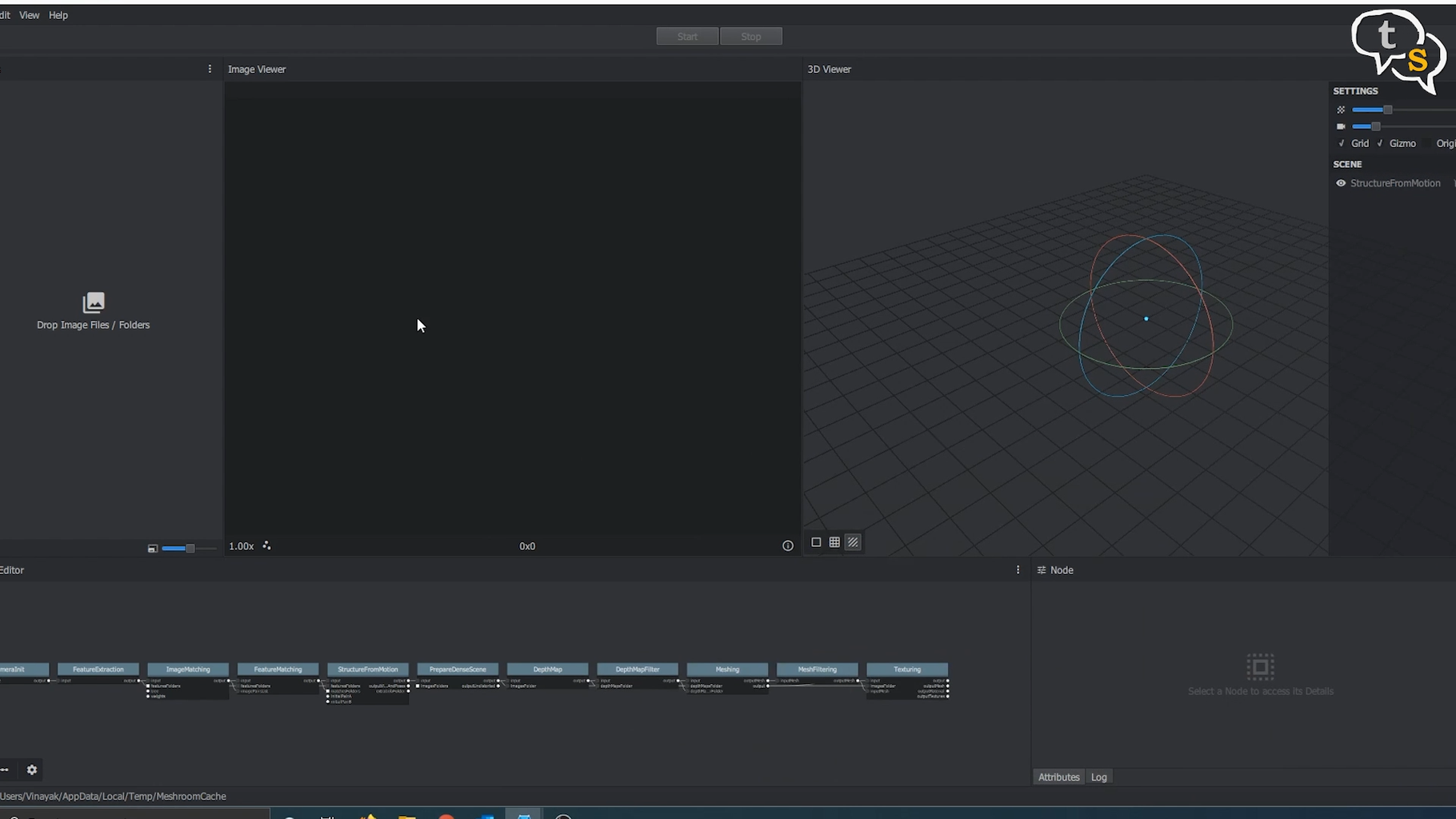The image size is (1456, 819).
Task: Open the image metadata info icon
Action: coord(787,545)
